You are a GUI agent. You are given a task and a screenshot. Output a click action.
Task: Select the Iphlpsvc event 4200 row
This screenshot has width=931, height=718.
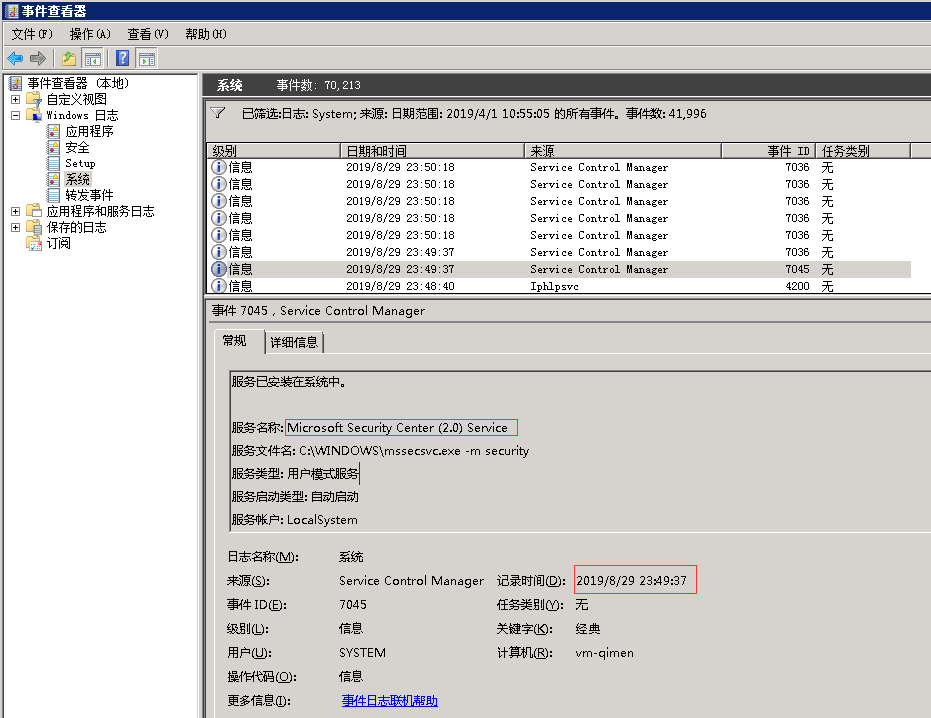559,286
